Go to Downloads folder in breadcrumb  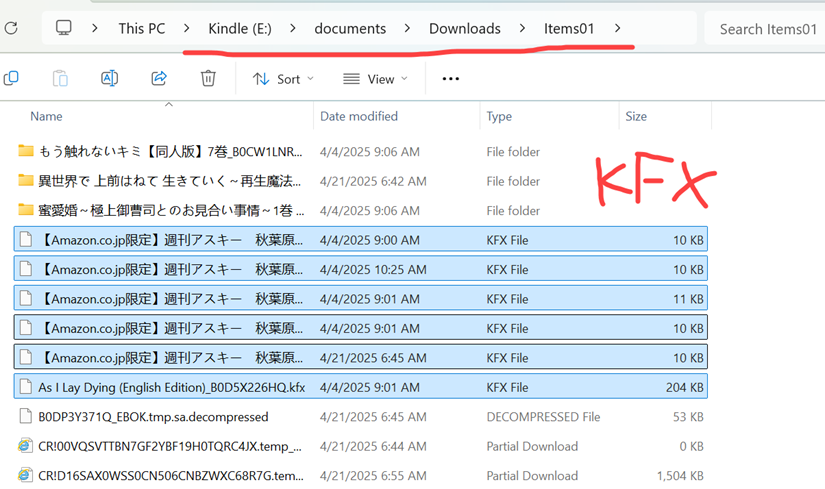tap(464, 28)
